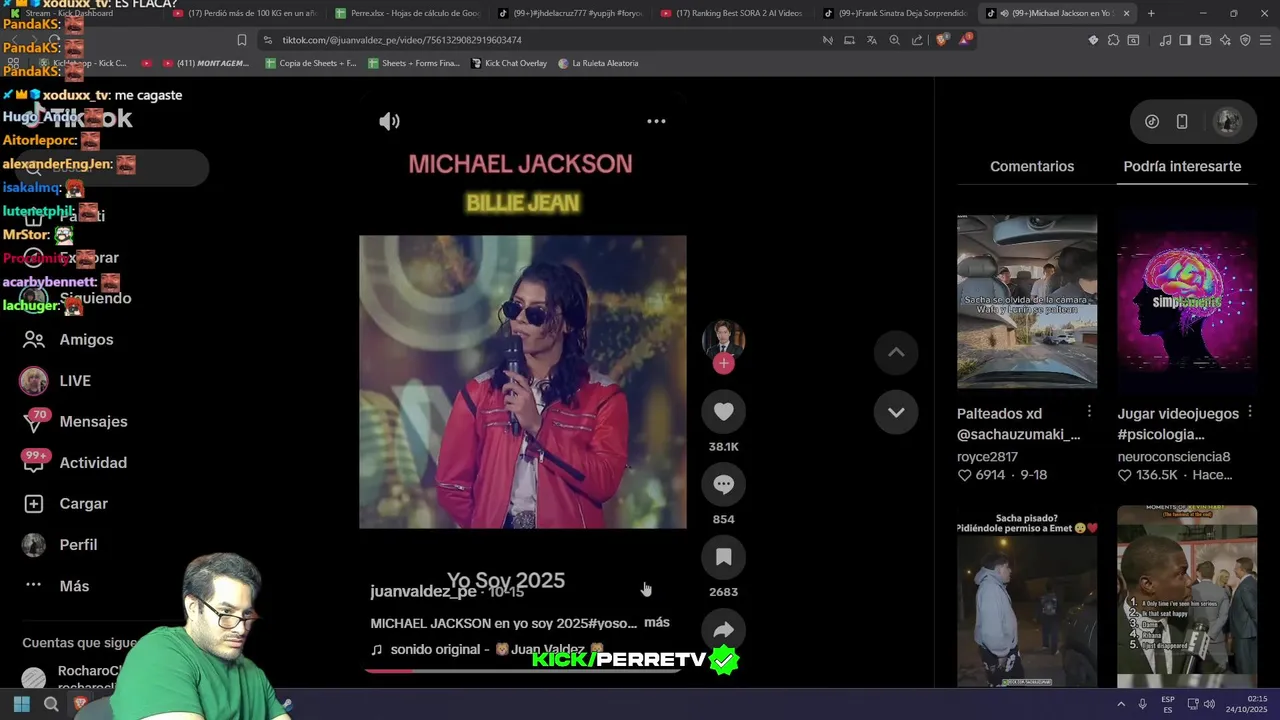Click the compass coin icon at top right
Viewport: 1280px width, 720px height.
pos(1152,122)
